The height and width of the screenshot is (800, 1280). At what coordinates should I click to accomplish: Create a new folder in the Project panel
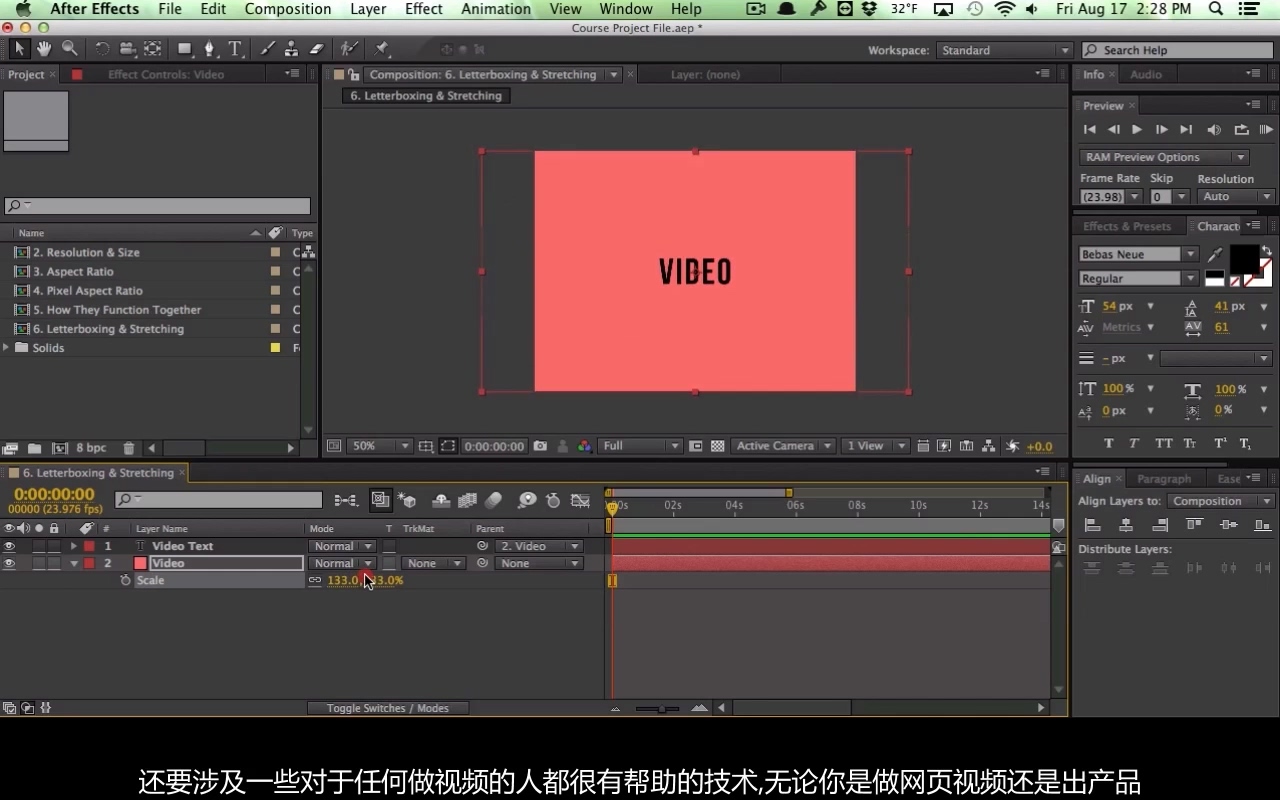coord(34,448)
